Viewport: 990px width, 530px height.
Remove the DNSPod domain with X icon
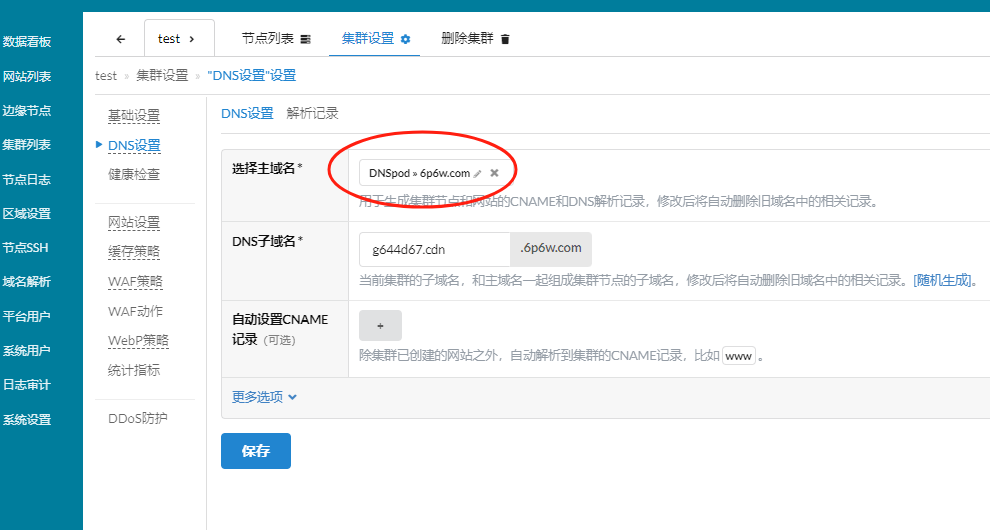(x=494, y=173)
